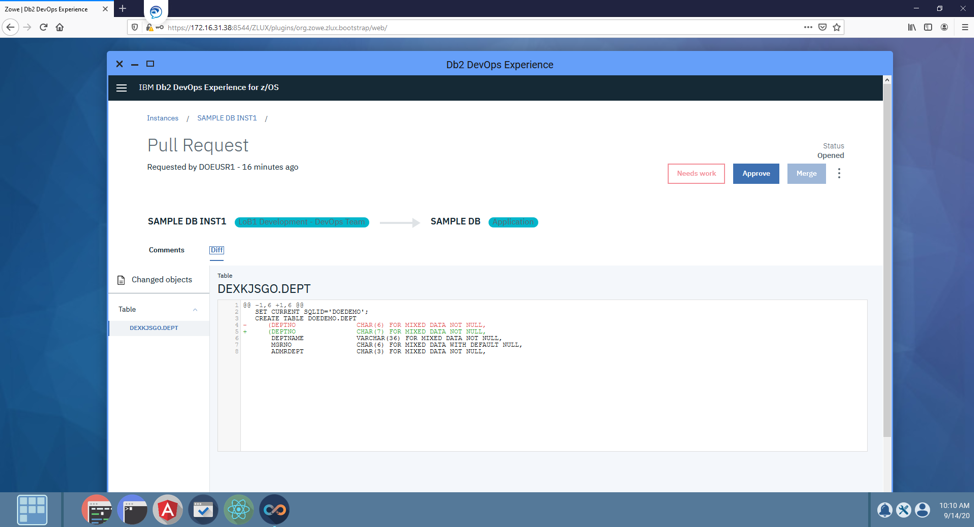Click the Zowe settings tools icon in tray
This screenshot has width=974, height=527.
[x=904, y=510]
